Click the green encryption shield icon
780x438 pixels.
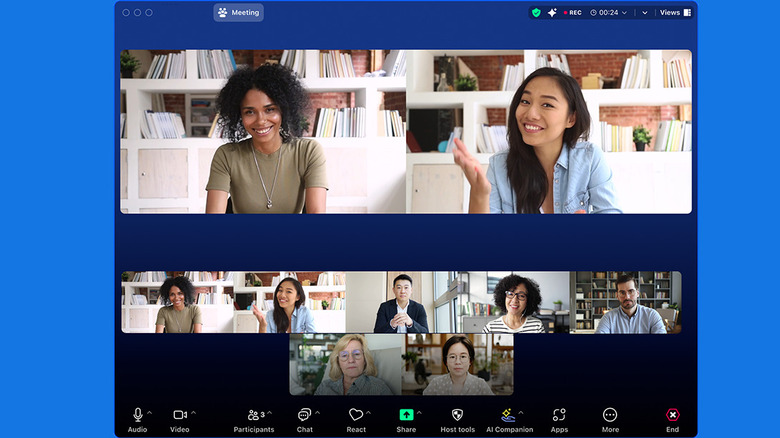pyautogui.click(x=536, y=12)
